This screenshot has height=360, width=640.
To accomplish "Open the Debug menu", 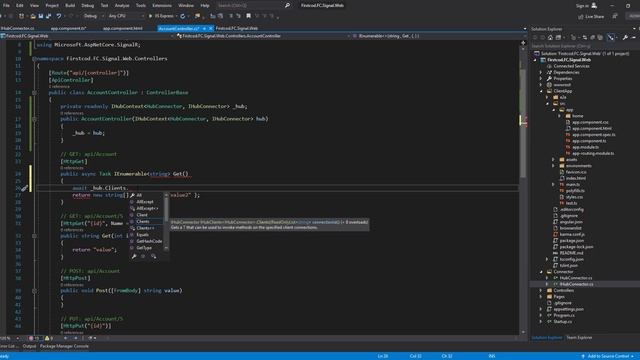I will click(87, 5).
